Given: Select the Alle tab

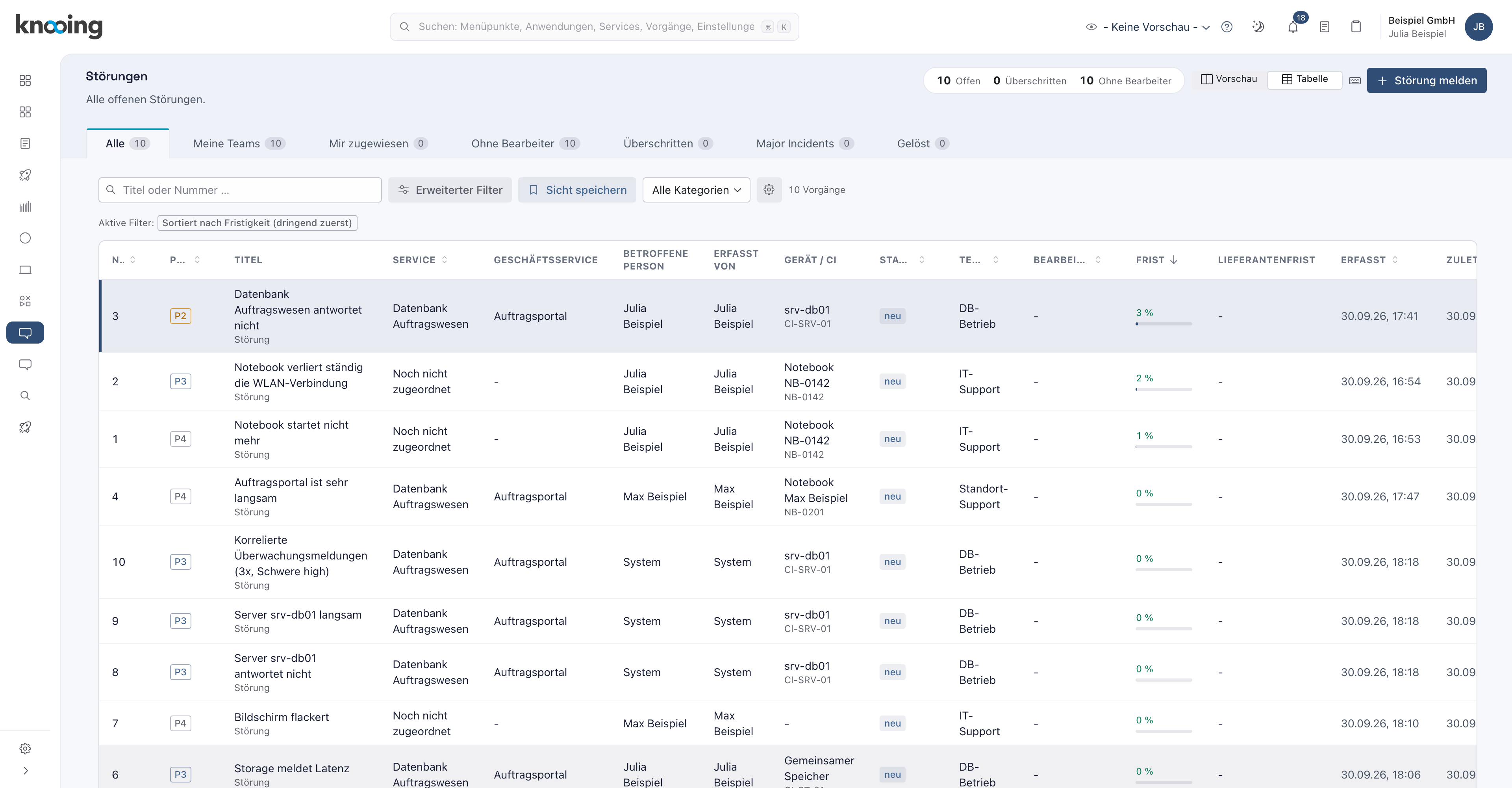Looking at the screenshot, I should tap(128, 143).
